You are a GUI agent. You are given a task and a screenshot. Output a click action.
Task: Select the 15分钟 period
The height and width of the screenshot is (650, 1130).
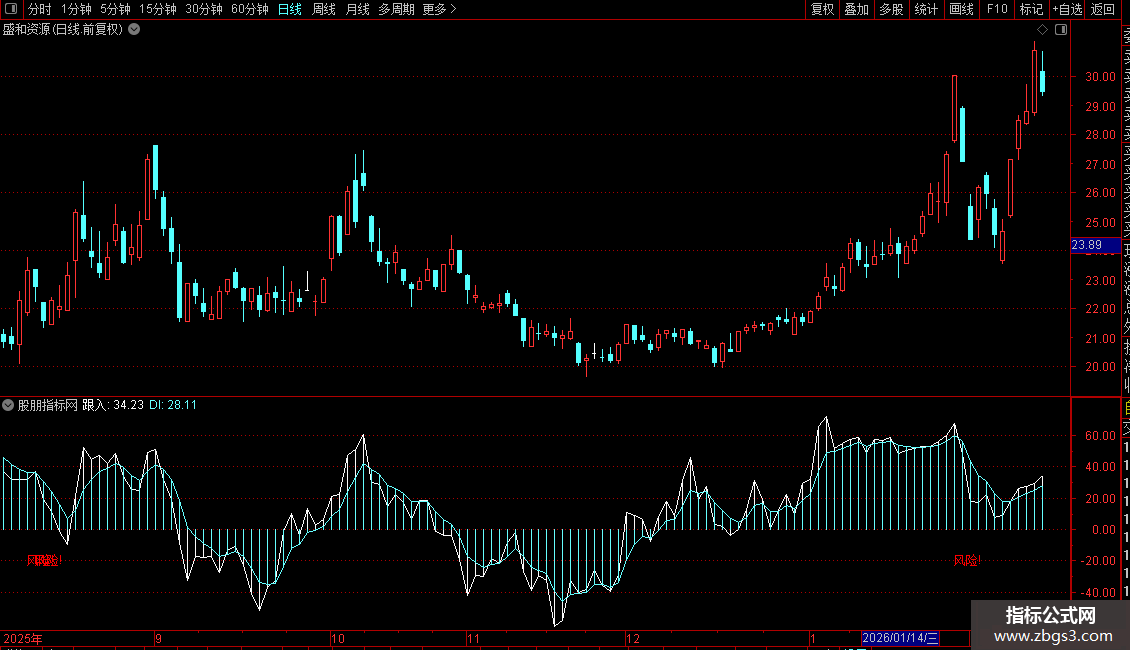pyautogui.click(x=158, y=9)
